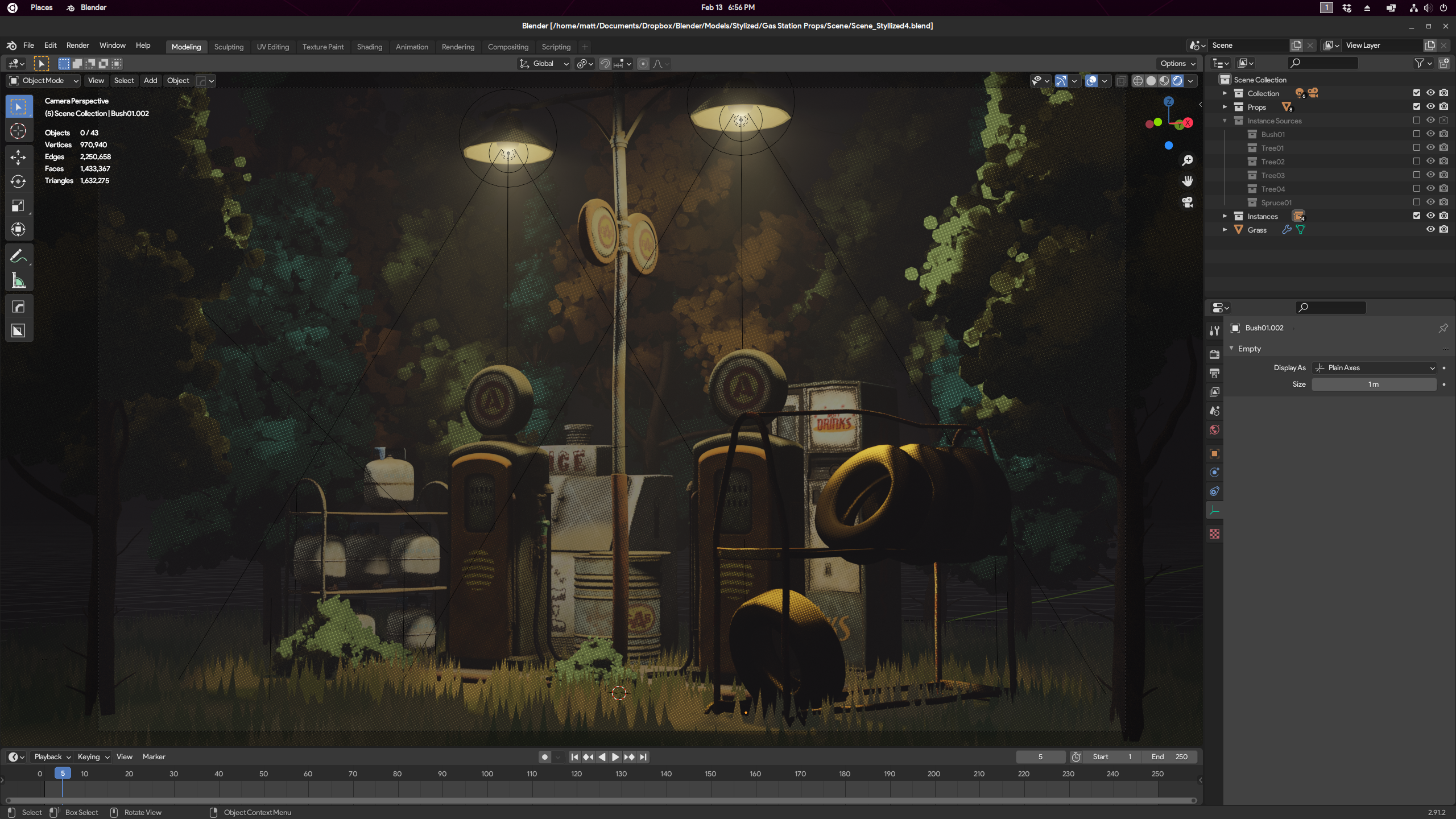The image size is (1456, 819).
Task: Open the Global transform orientation dropdown
Action: (544, 64)
